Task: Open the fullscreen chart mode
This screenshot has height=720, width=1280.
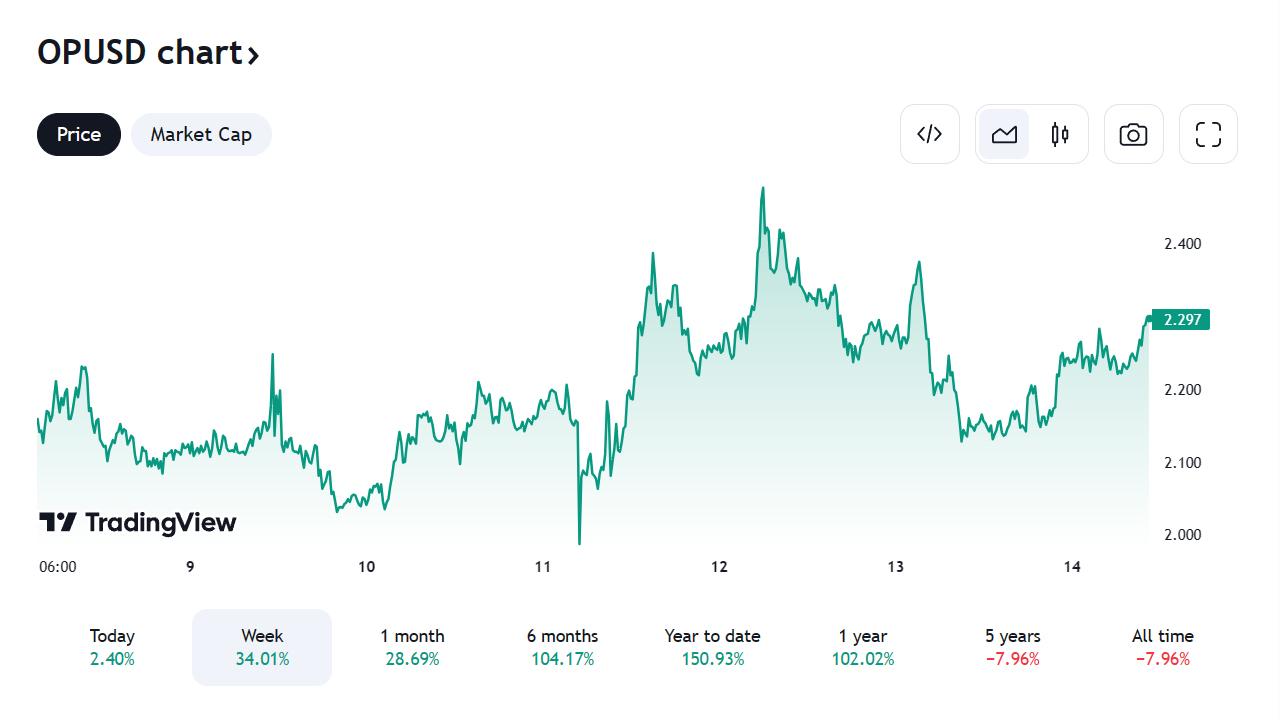Action: [1208, 134]
